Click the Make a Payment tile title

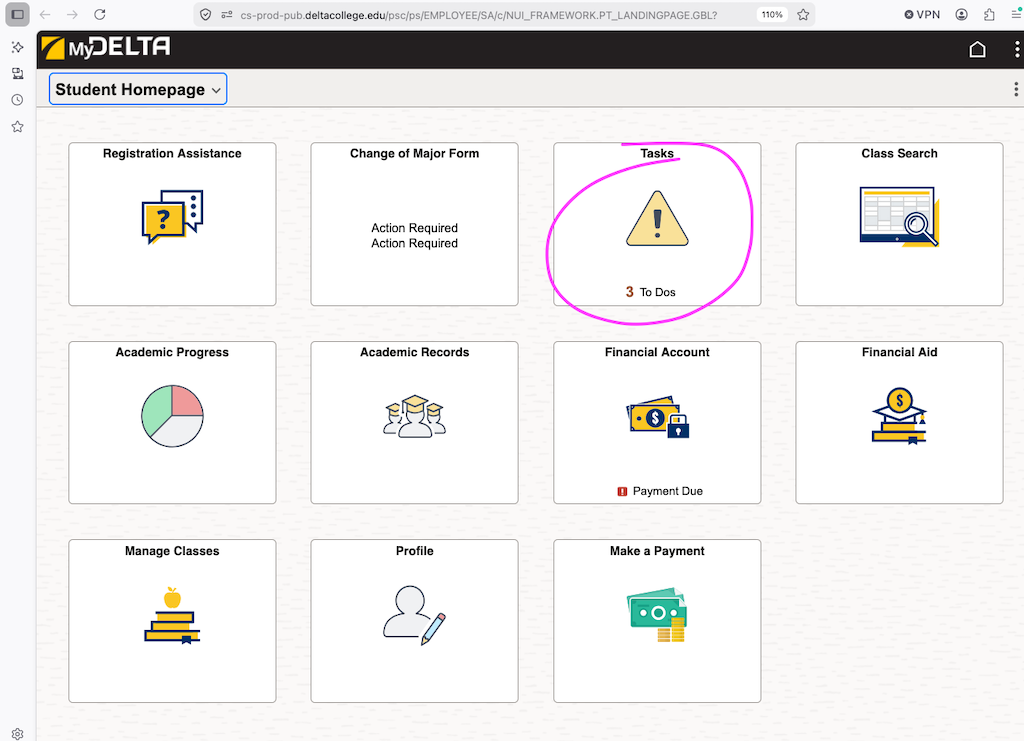(657, 551)
